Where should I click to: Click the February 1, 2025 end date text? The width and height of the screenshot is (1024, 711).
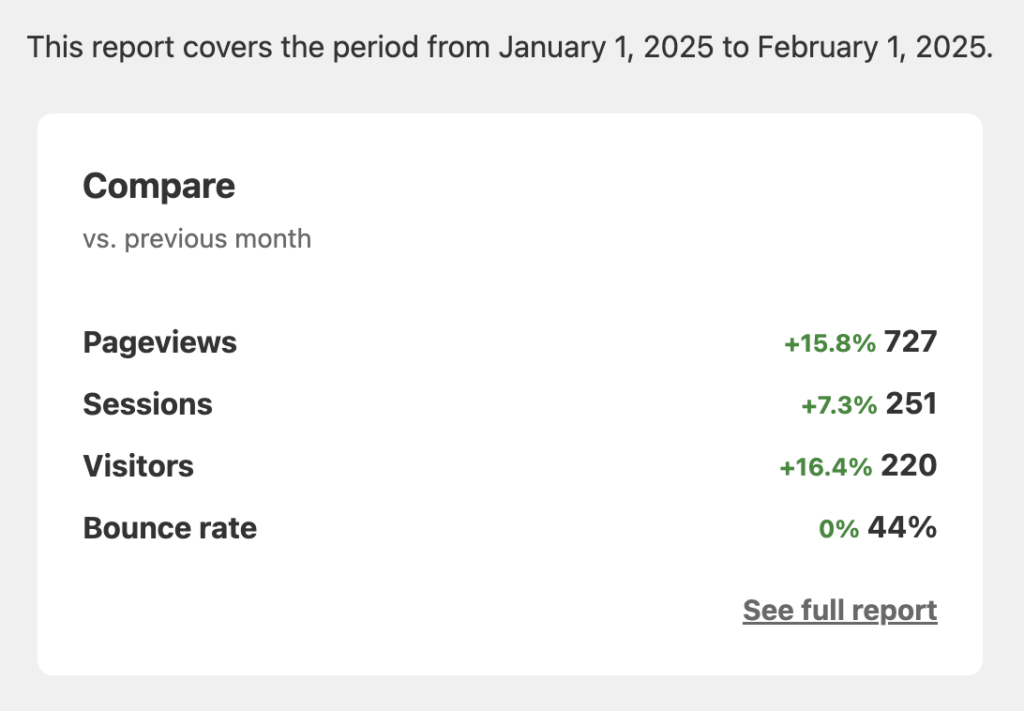pos(875,48)
